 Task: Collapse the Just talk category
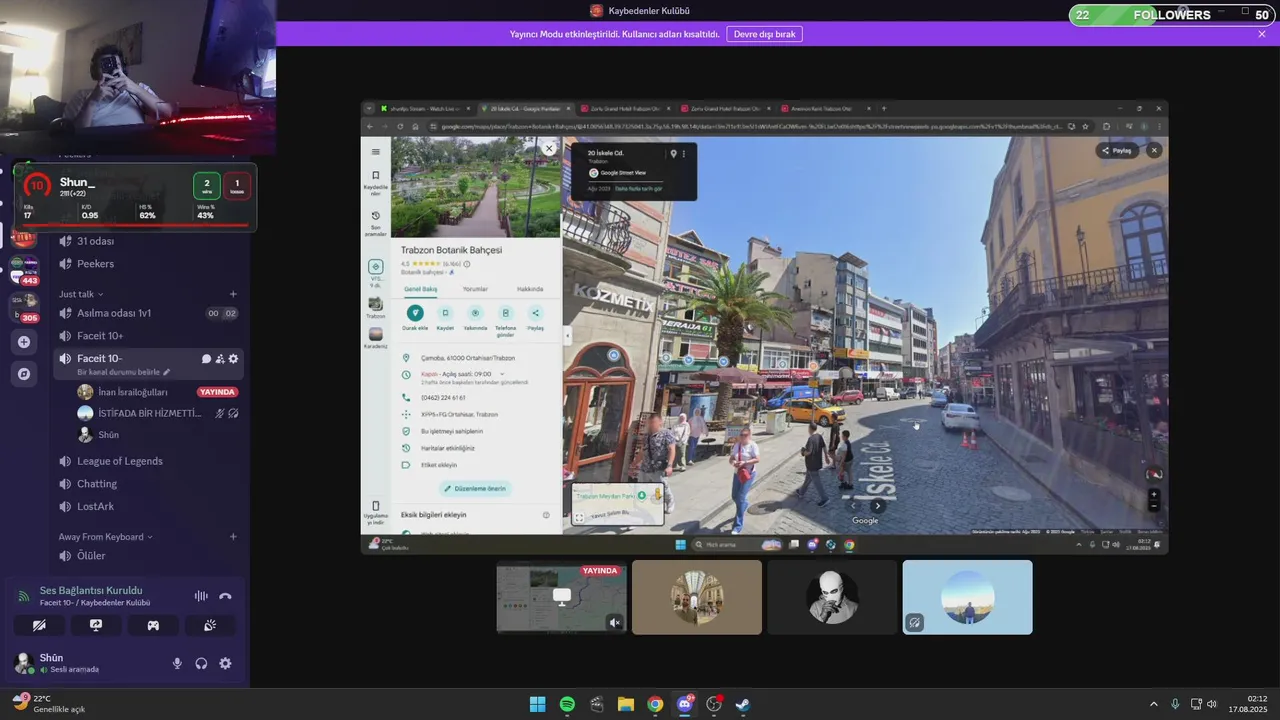[x=79, y=294]
